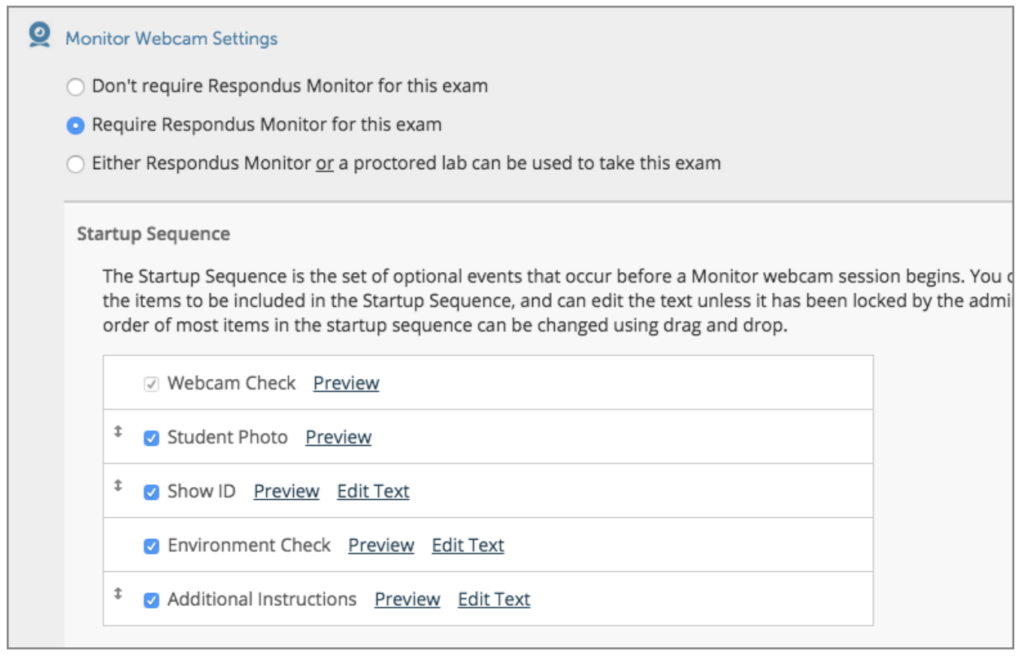Preview the Environment Check step
This screenshot has height=657, width=1024.
[x=381, y=545]
